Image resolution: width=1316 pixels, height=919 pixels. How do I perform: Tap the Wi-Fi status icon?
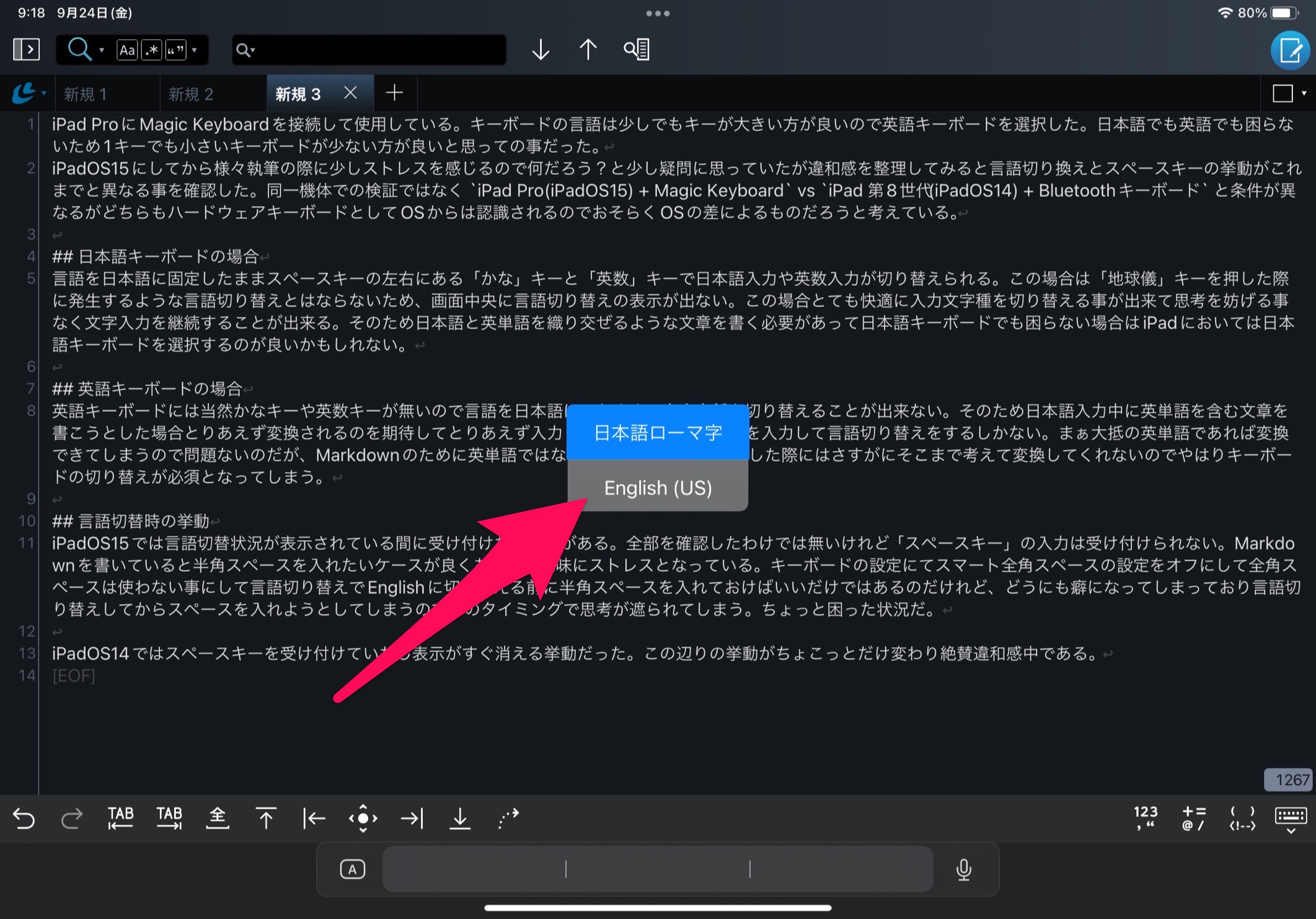coord(1225,12)
